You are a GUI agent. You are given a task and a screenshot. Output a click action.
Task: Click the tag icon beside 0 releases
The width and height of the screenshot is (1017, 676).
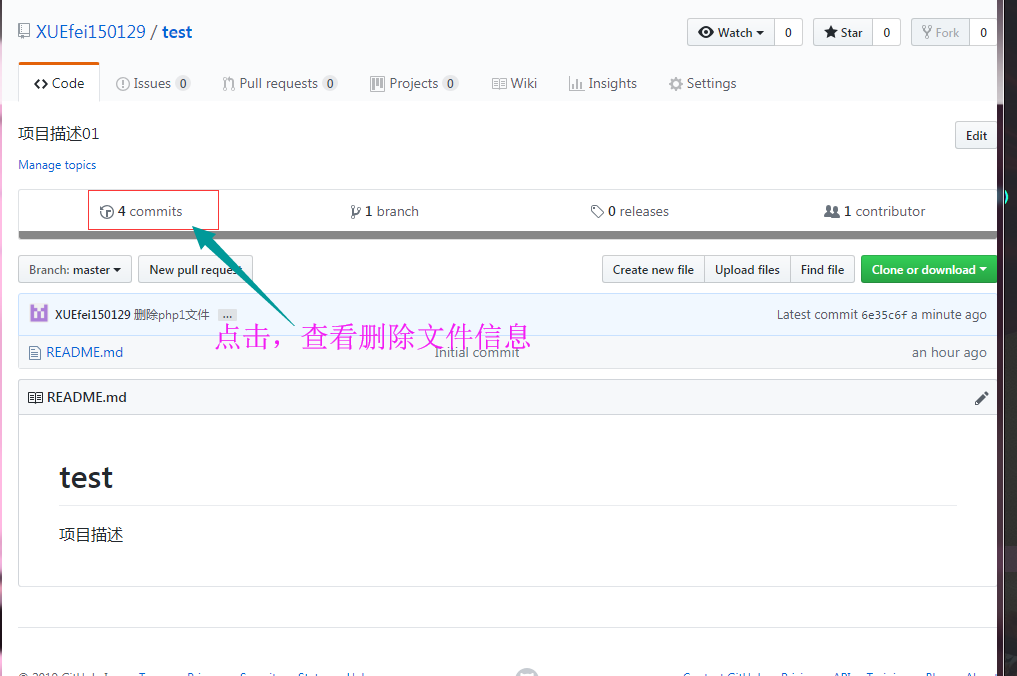[597, 211]
